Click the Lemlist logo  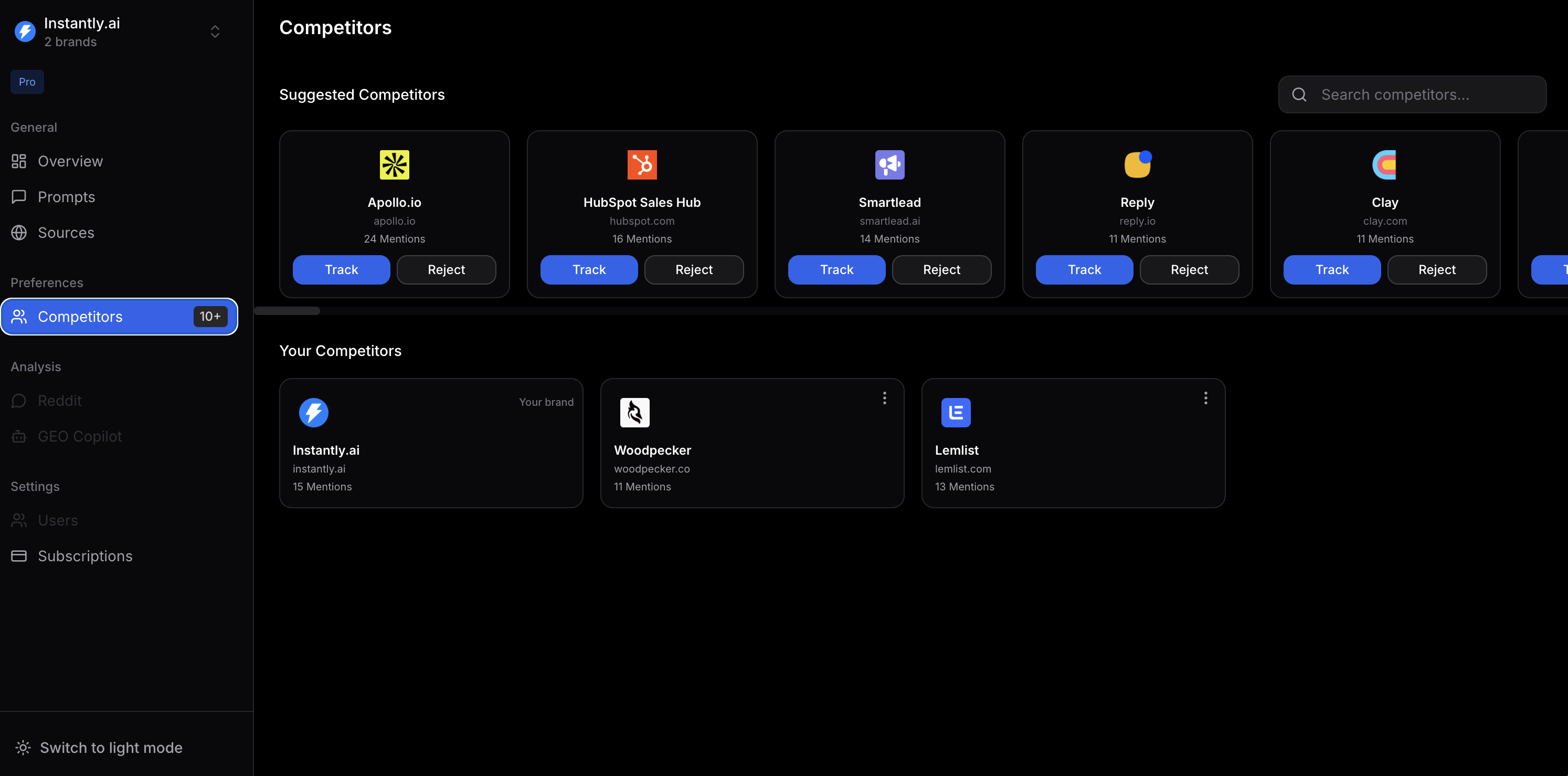click(956, 413)
